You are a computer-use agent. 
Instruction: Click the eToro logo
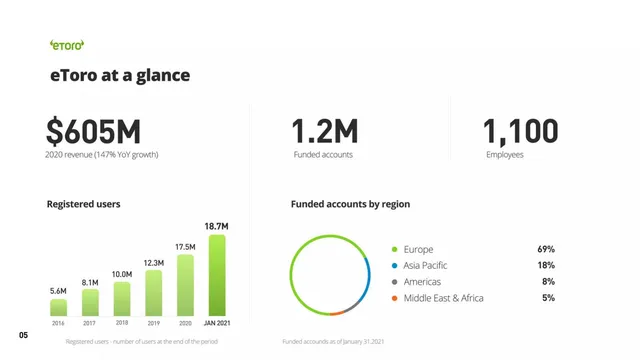point(67,45)
